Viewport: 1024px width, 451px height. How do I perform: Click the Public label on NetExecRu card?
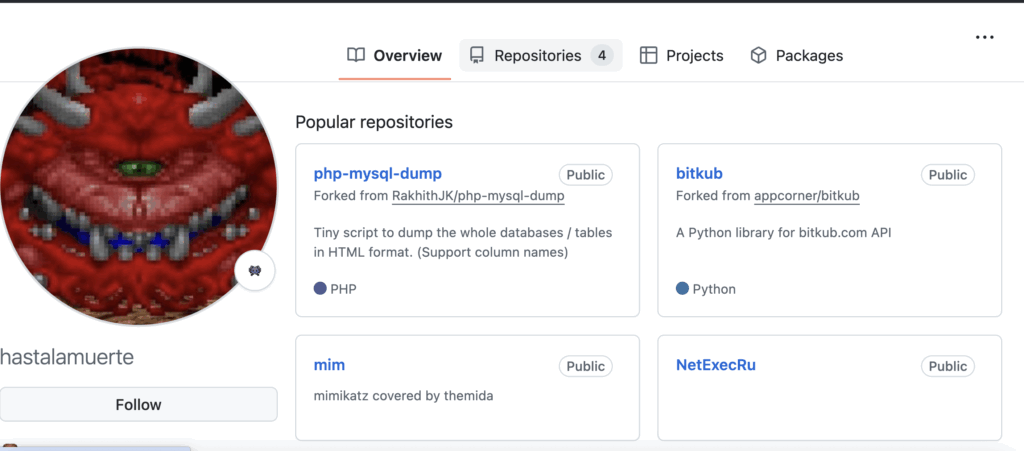click(948, 366)
